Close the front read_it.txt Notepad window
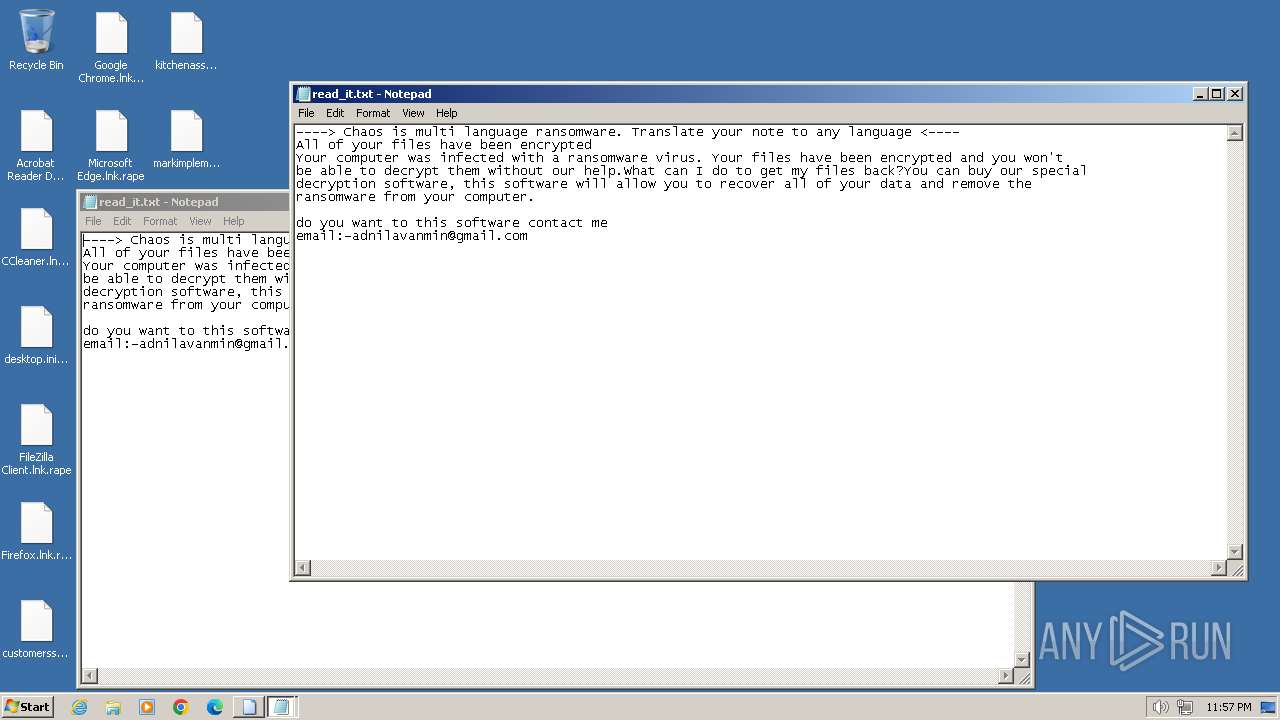 (x=1235, y=94)
